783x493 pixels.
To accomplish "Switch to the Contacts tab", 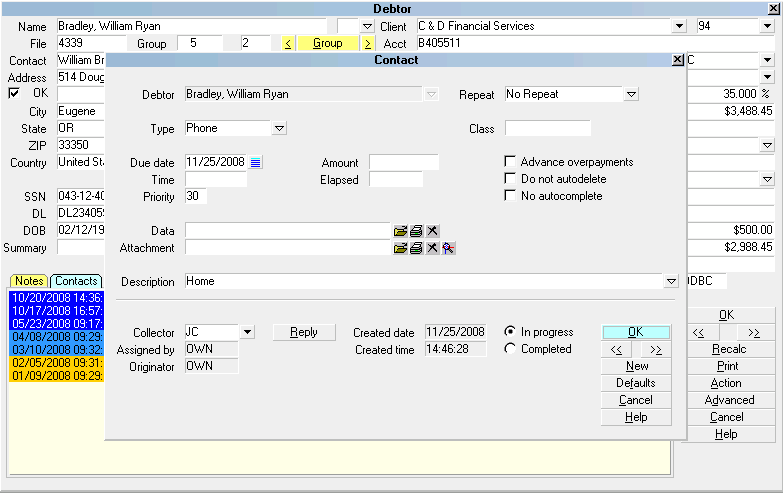I will [x=76, y=281].
